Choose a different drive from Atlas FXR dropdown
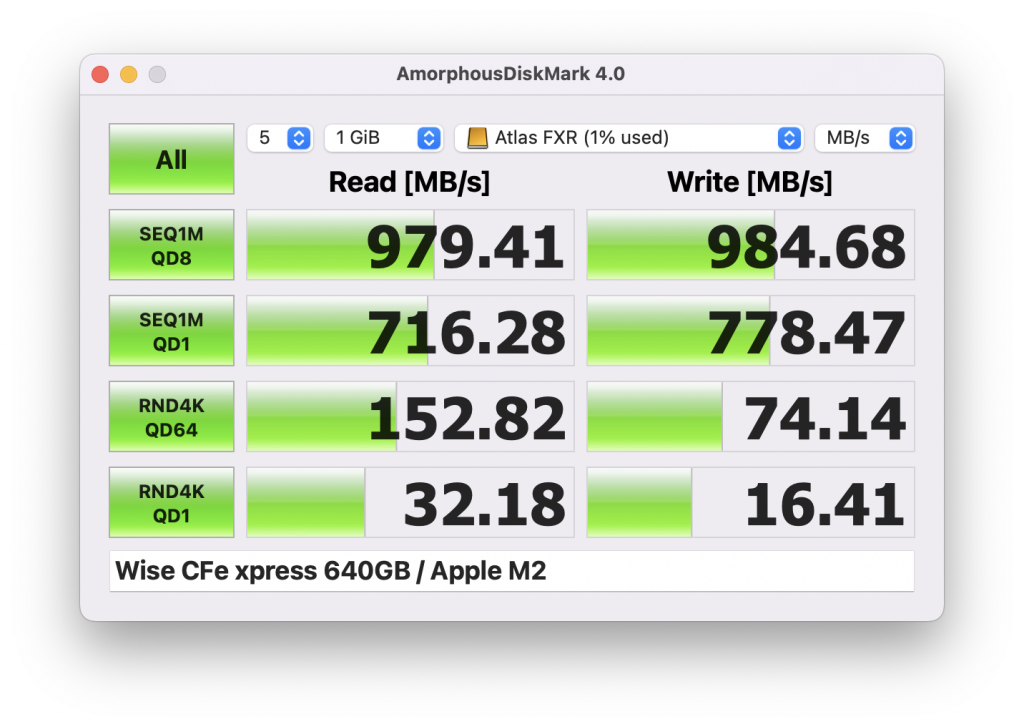Image resolution: width=1024 pixels, height=727 pixels. [629, 138]
